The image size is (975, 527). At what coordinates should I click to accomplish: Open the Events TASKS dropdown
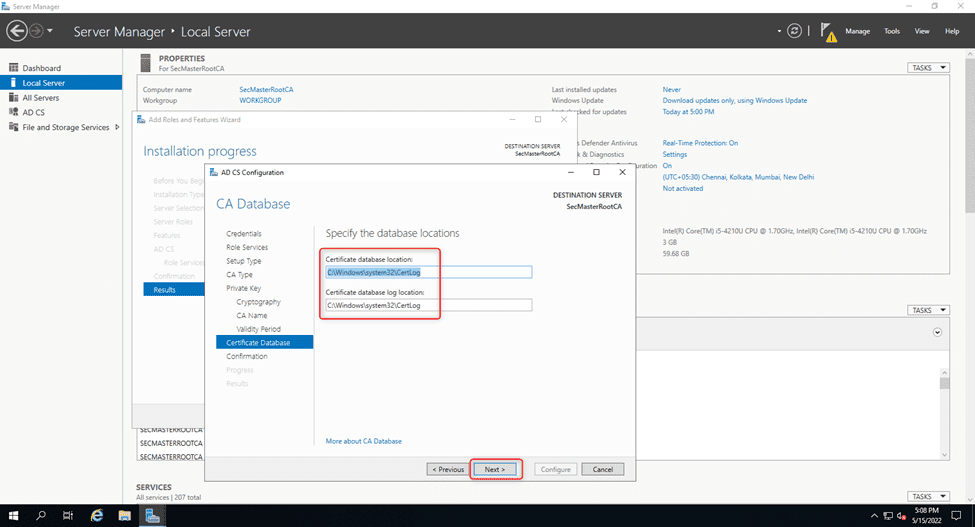click(x=928, y=310)
